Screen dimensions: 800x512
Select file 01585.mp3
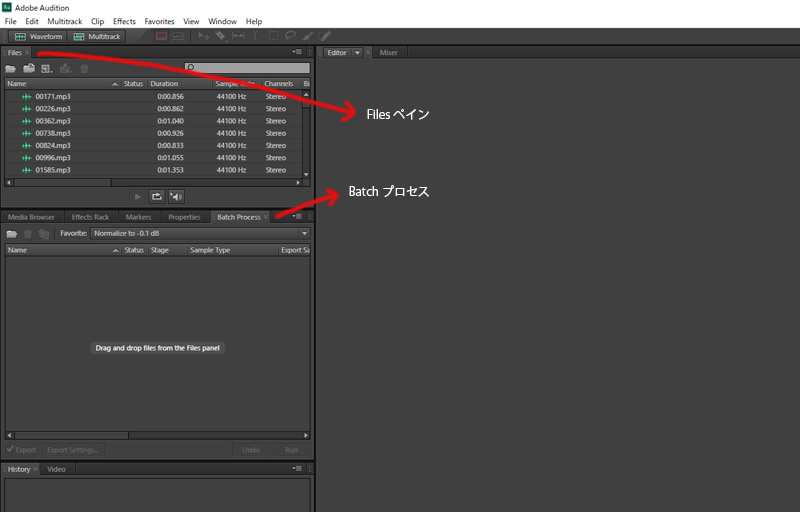click(x=154, y=170)
